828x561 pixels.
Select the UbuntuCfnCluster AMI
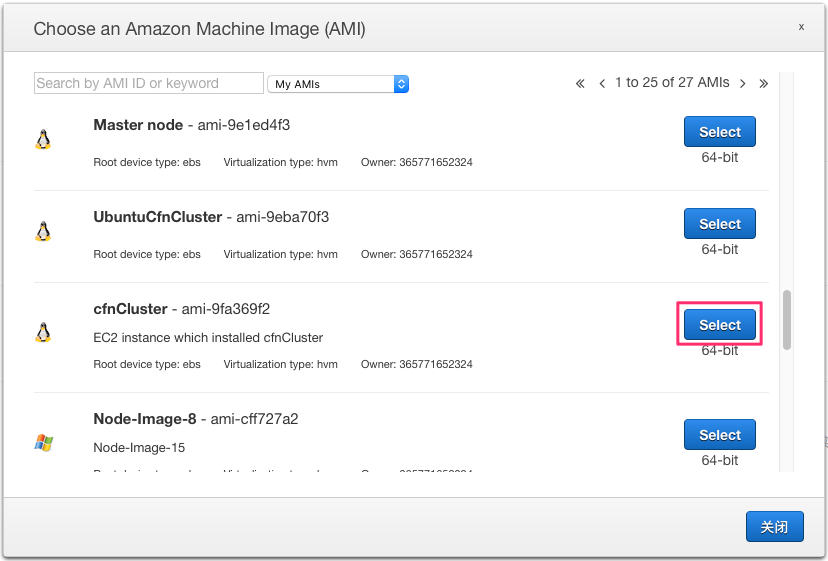(x=720, y=223)
